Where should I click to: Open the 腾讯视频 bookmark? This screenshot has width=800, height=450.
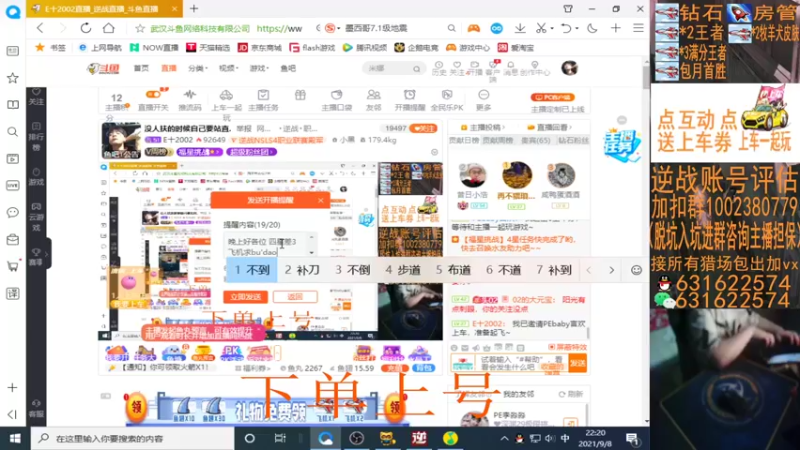pyautogui.click(x=365, y=47)
